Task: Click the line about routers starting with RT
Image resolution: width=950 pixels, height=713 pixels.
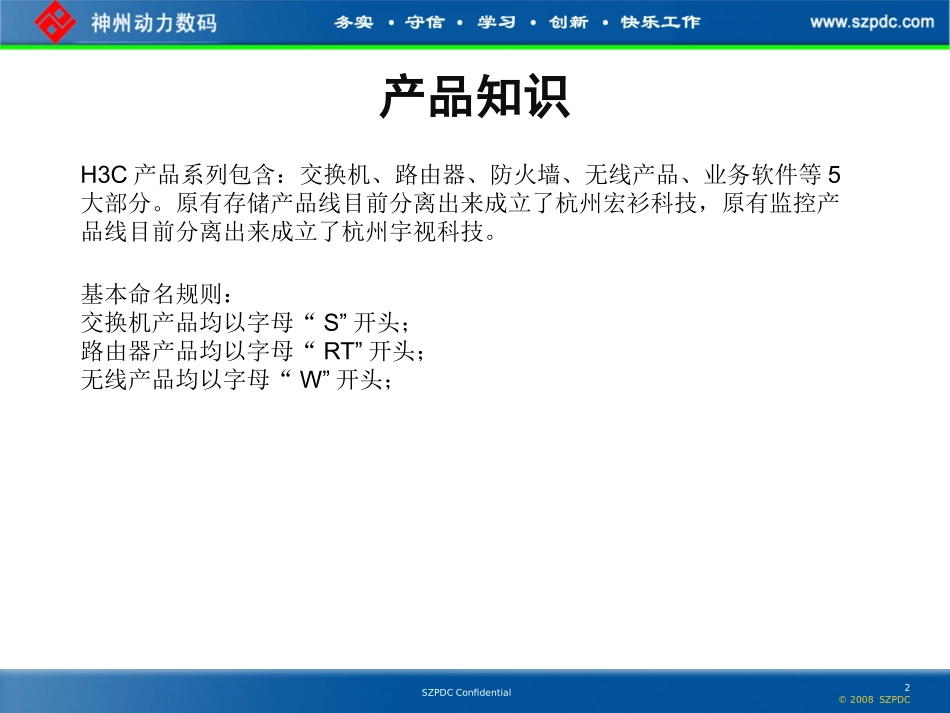Action: click(253, 351)
